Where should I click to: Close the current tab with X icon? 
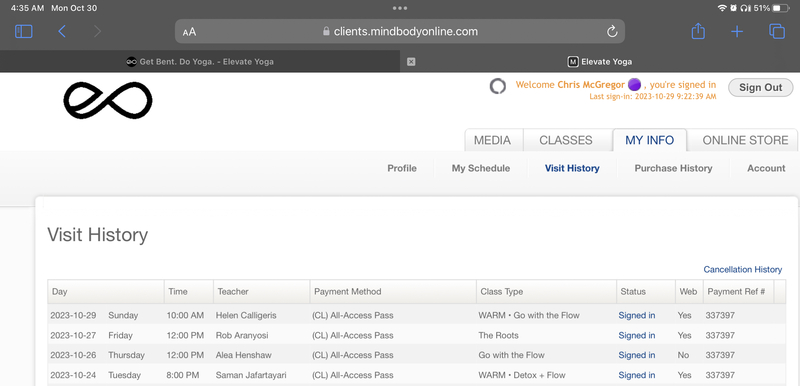click(x=411, y=62)
